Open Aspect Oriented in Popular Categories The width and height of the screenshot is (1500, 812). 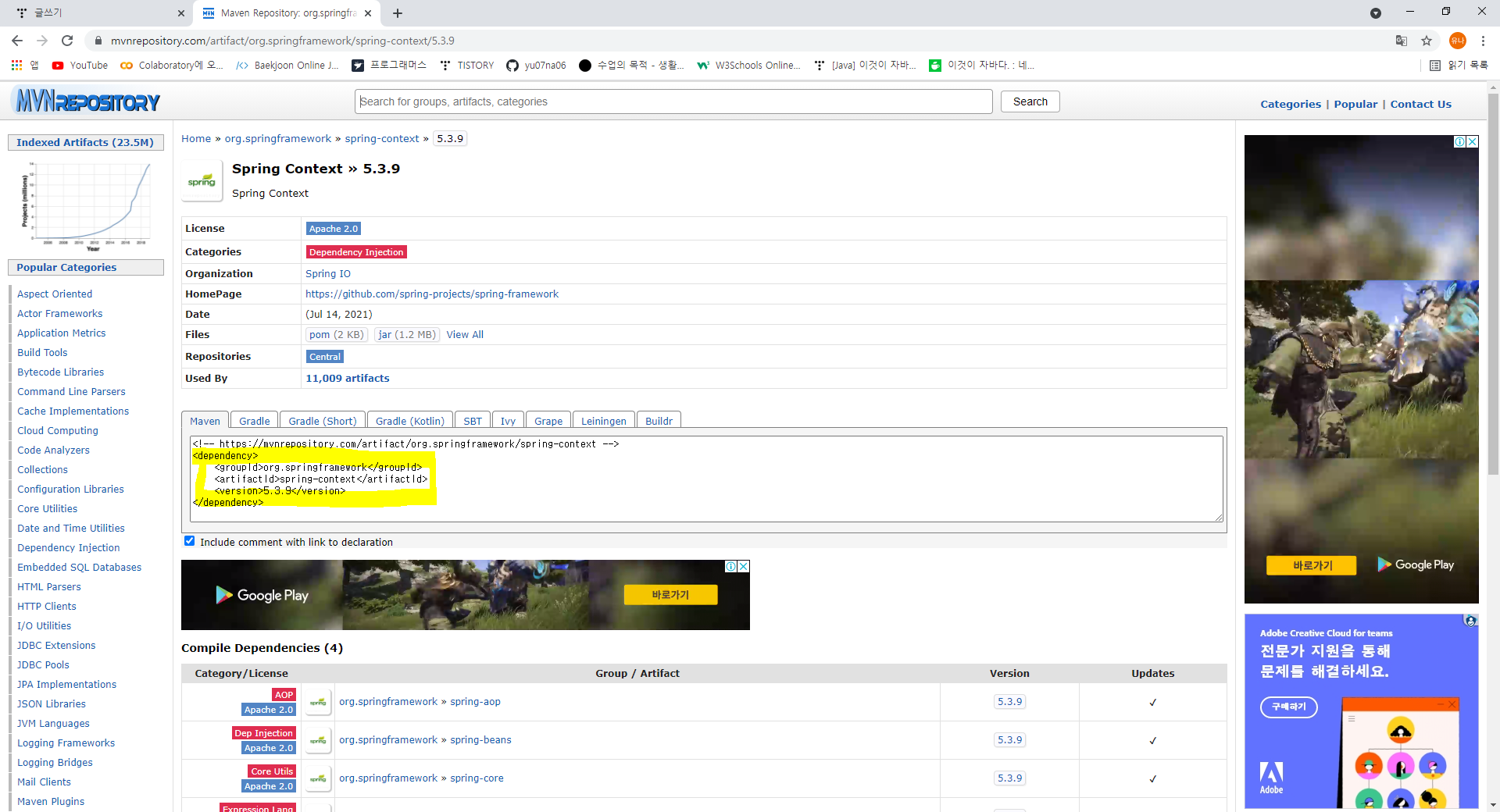pos(55,294)
